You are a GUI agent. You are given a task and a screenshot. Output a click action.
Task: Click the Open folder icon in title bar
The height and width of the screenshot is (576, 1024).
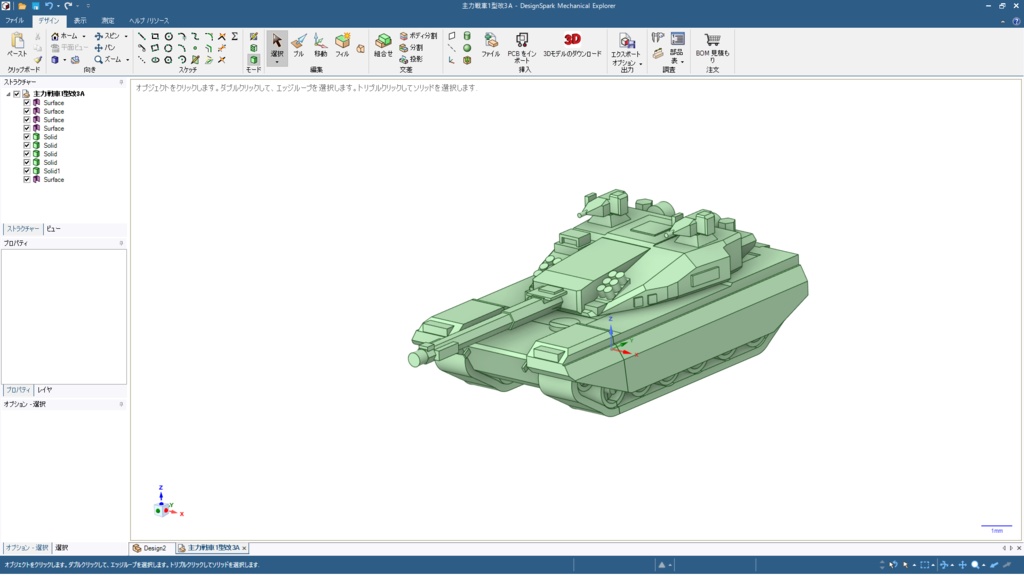[22, 6]
